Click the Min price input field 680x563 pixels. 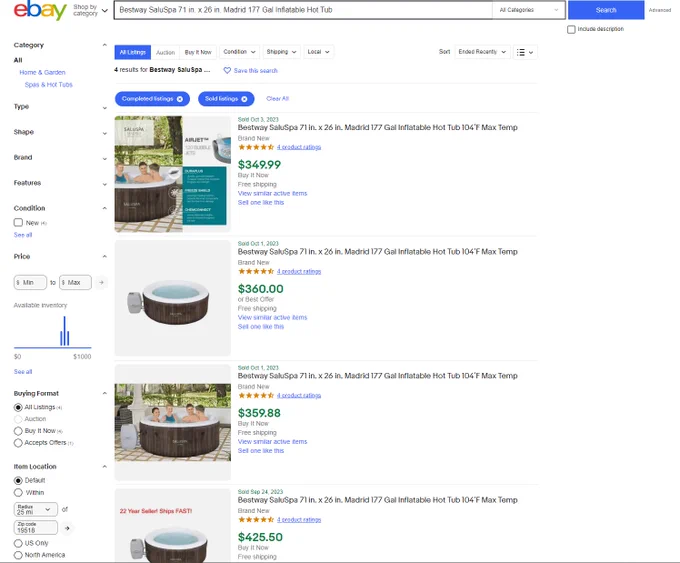click(30, 282)
